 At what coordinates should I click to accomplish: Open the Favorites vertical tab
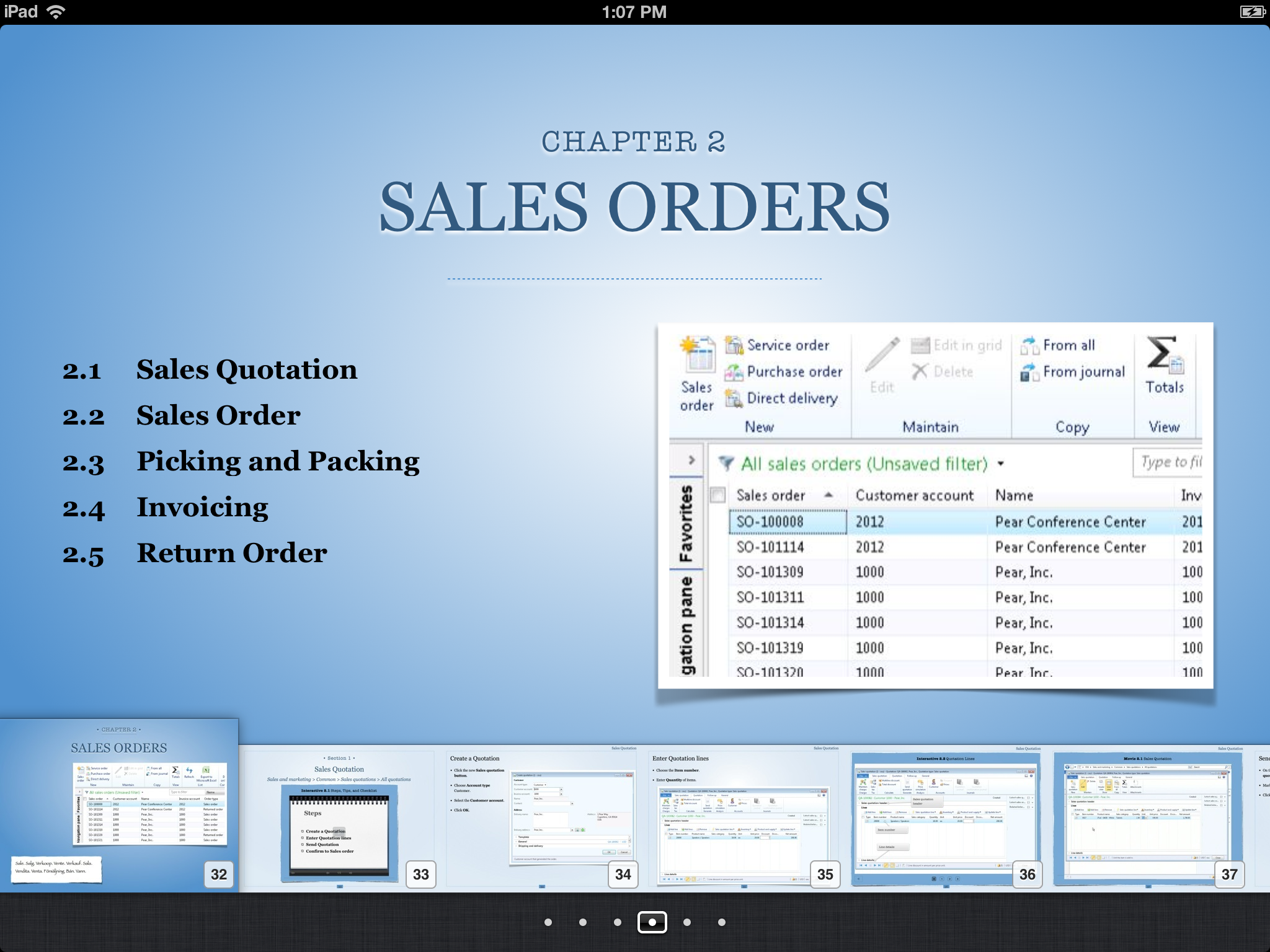pyautogui.click(x=686, y=524)
